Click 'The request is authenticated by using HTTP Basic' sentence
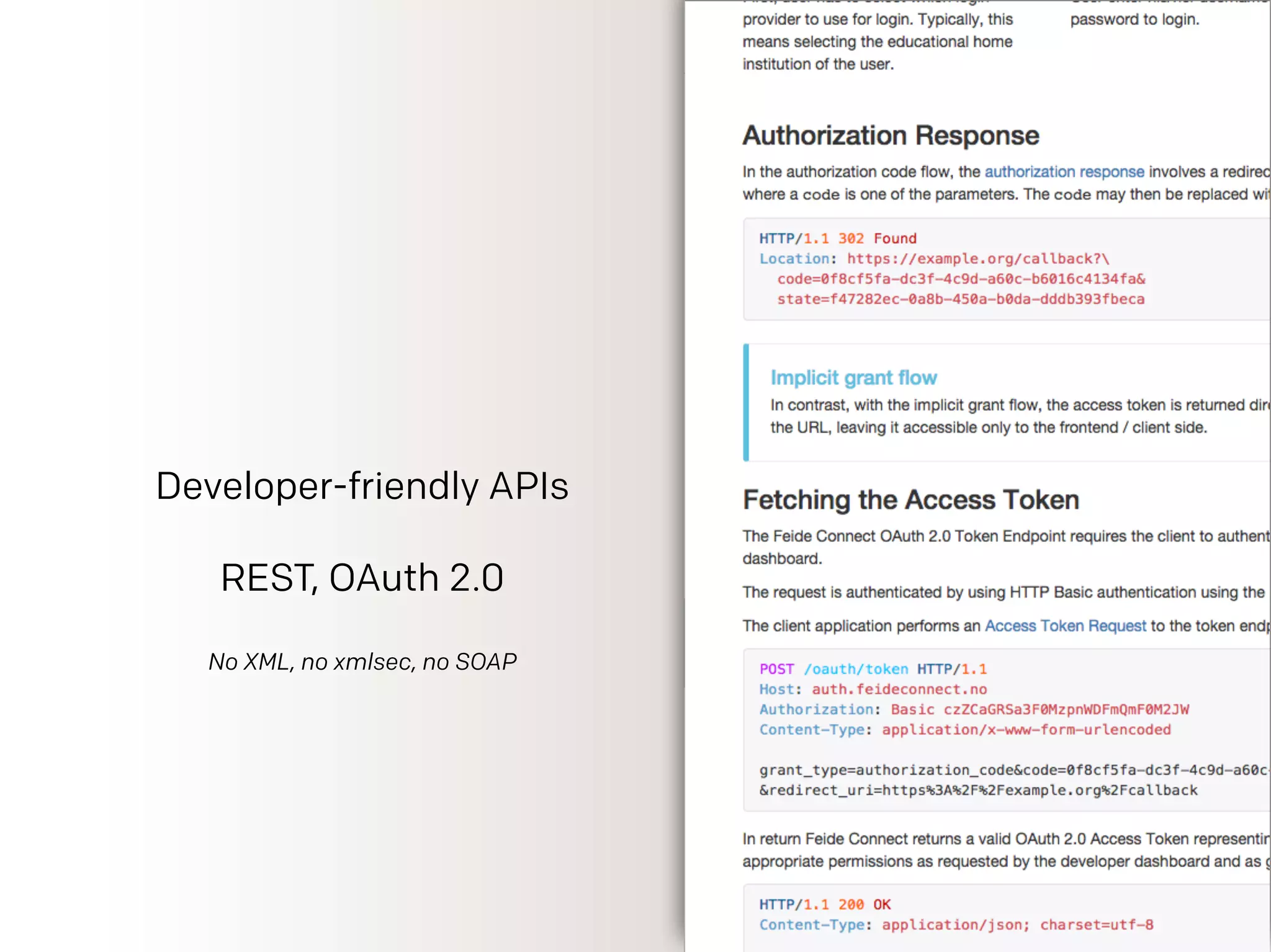Screen dimensions: 1271x952 [1004, 592]
